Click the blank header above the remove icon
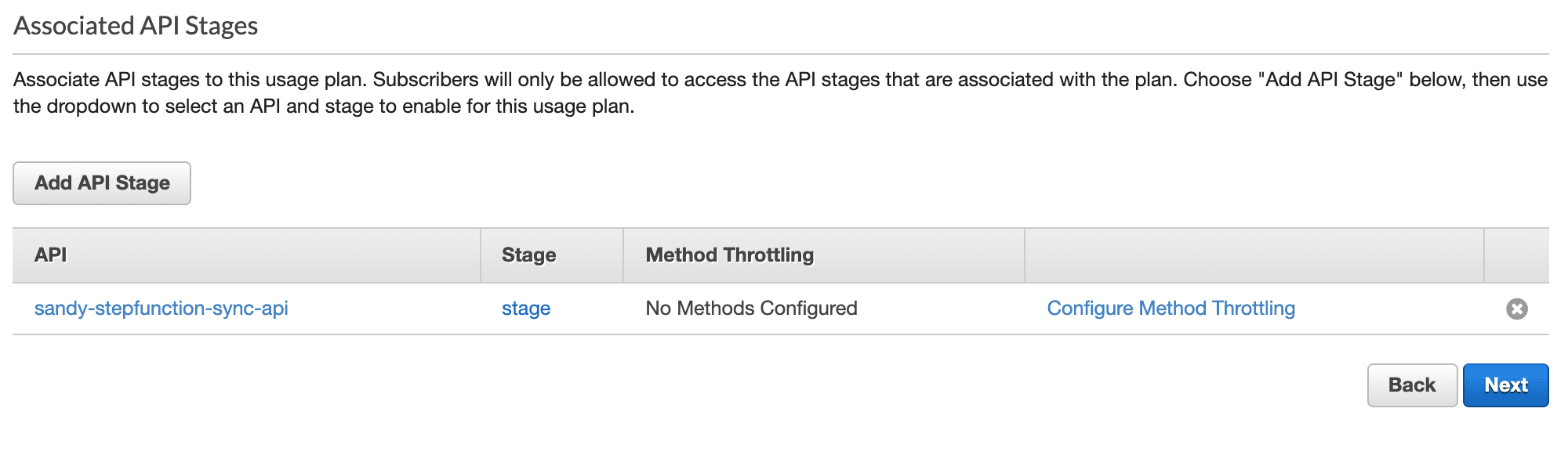The image size is (1568, 459). click(x=1516, y=255)
